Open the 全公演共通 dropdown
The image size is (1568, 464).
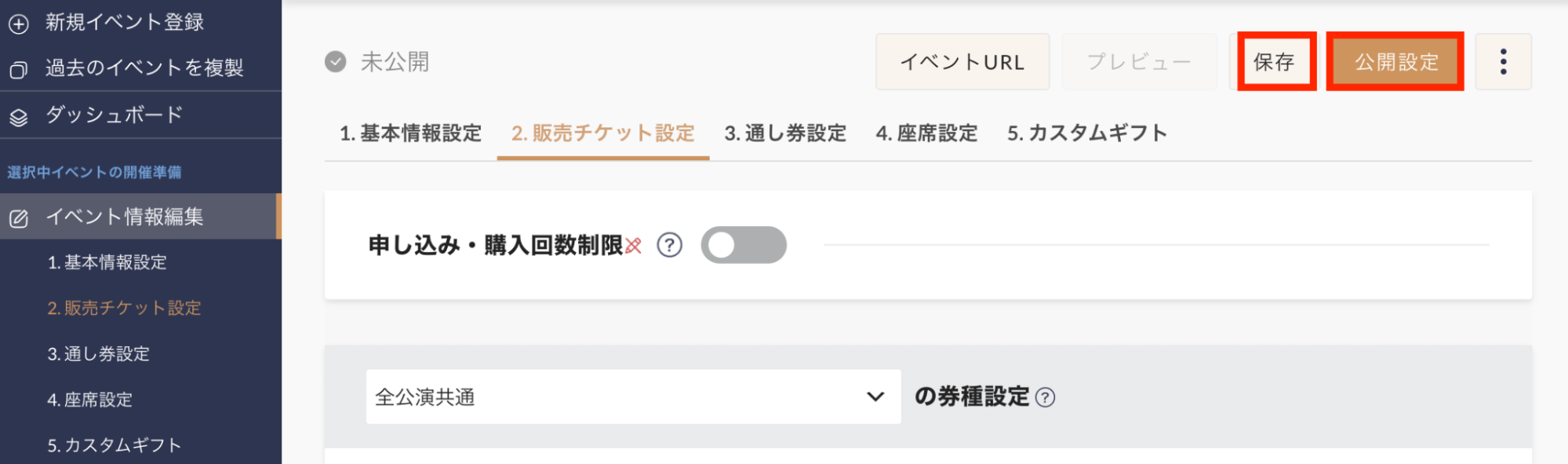[x=633, y=396]
